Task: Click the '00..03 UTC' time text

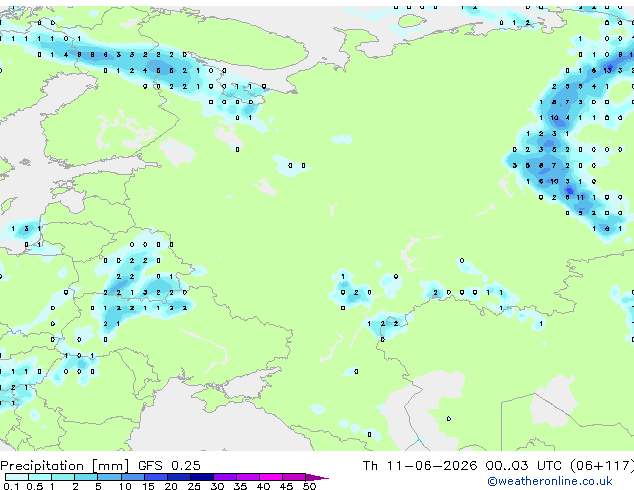Action: click(524, 465)
